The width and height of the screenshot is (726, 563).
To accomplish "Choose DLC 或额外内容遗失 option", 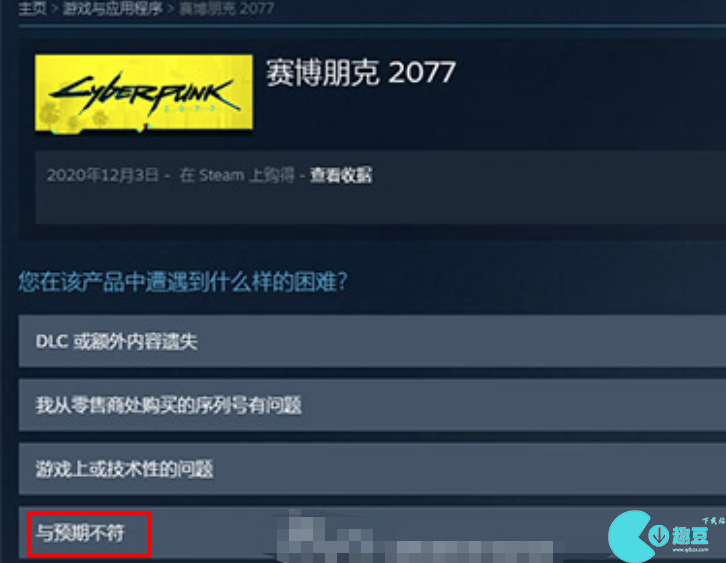I will 372,341.
